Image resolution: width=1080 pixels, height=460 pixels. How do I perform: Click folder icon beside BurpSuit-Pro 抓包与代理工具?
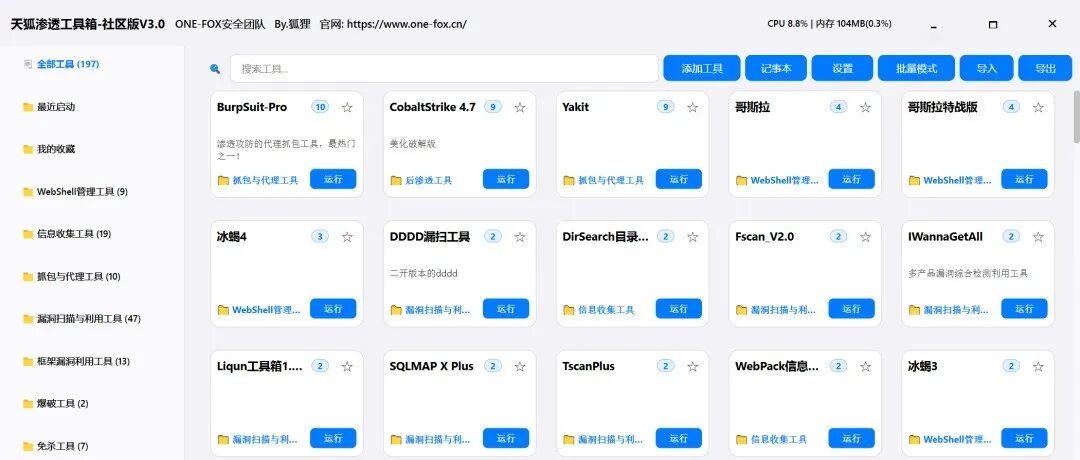click(x=223, y=180)
